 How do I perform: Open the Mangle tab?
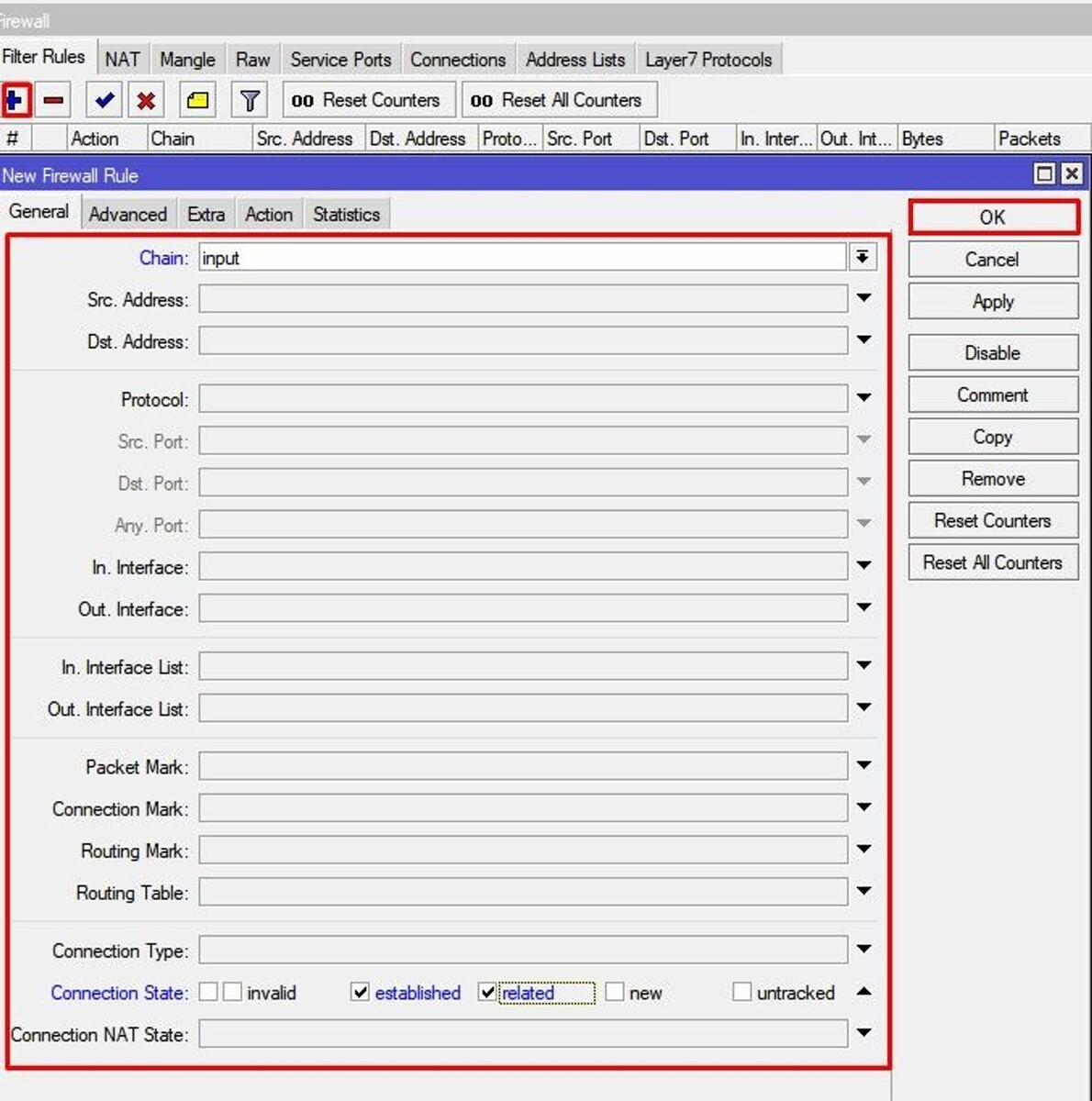187,60
